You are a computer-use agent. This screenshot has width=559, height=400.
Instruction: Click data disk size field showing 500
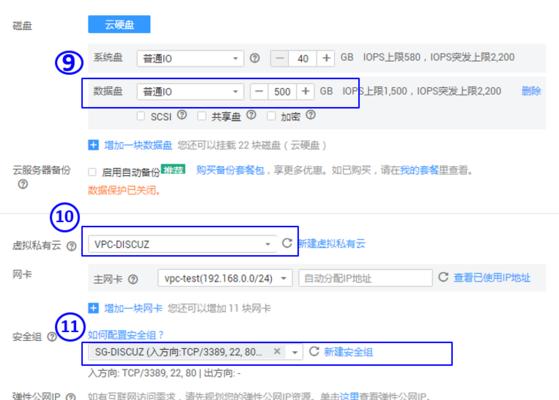(x=282, y=92)
